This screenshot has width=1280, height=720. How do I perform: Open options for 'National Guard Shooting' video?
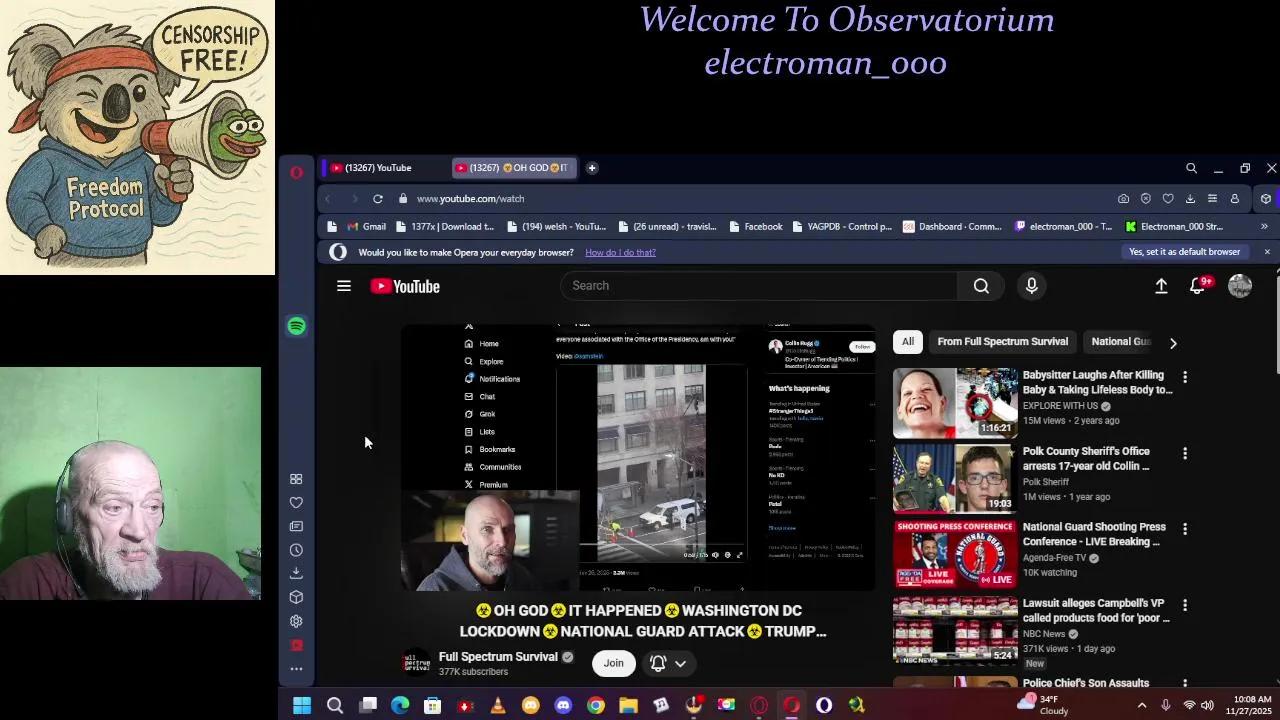(1185, 529)
